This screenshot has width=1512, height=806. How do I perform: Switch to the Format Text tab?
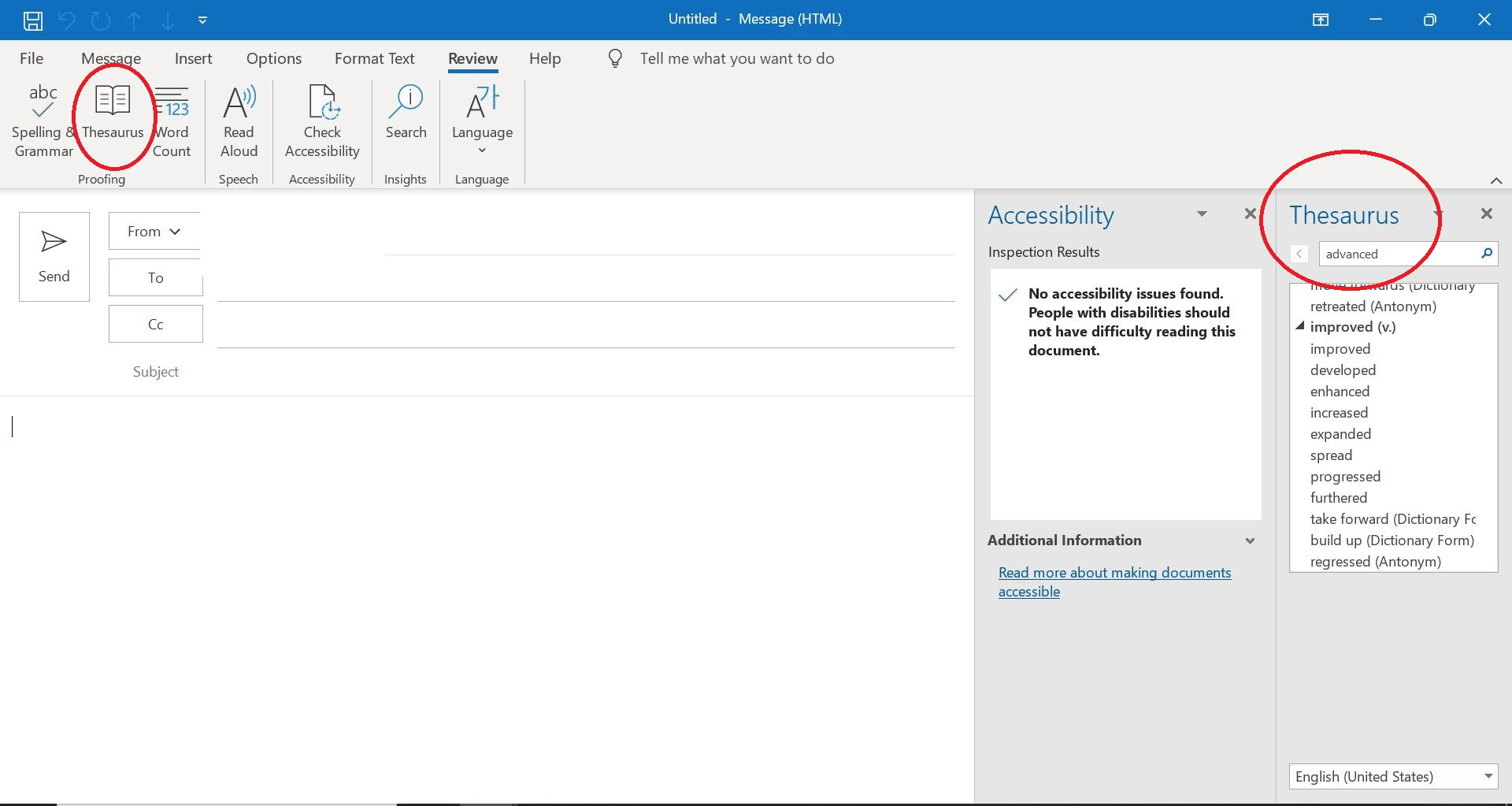point(374,58)
